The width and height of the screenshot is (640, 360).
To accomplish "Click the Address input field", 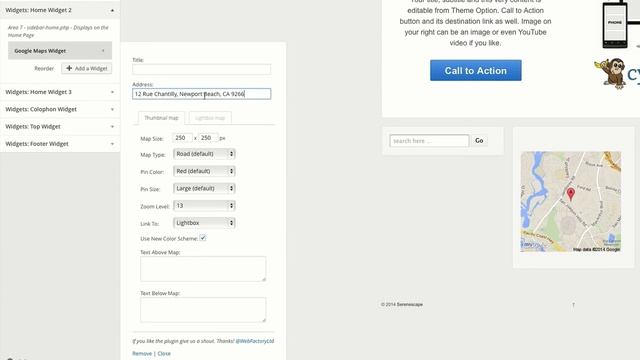I will (x=201, y=94).
